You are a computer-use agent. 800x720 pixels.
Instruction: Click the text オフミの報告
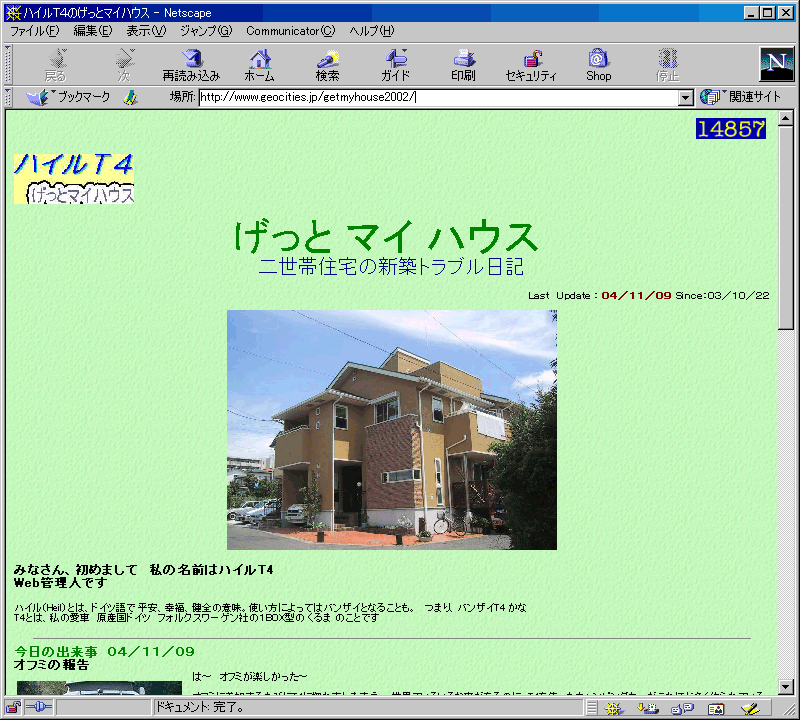point(51,665)
